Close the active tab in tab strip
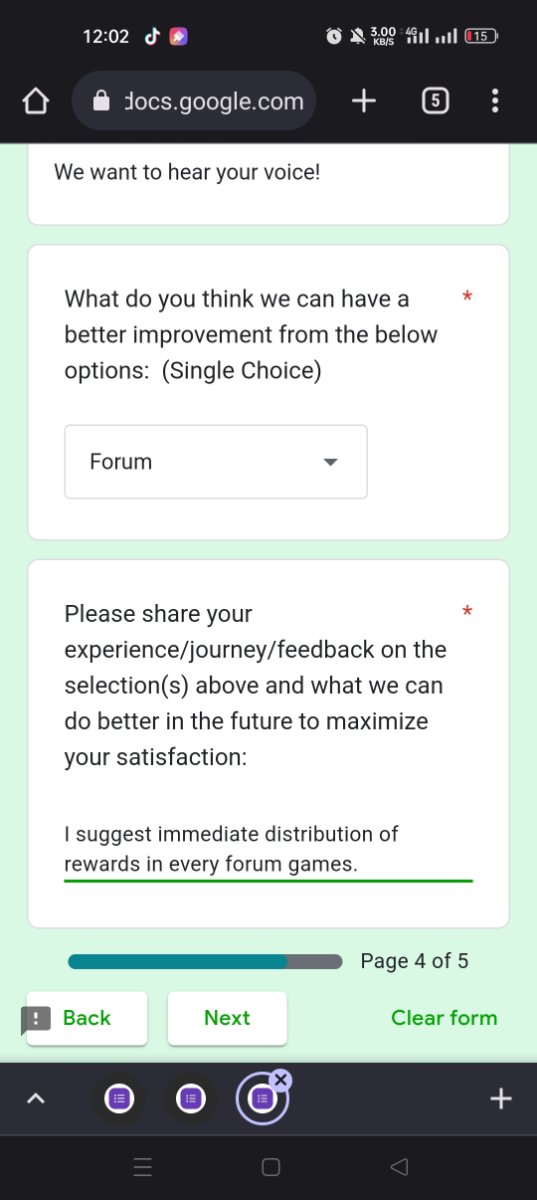This screenshot has width=537, height=1200. point(281,1079)
